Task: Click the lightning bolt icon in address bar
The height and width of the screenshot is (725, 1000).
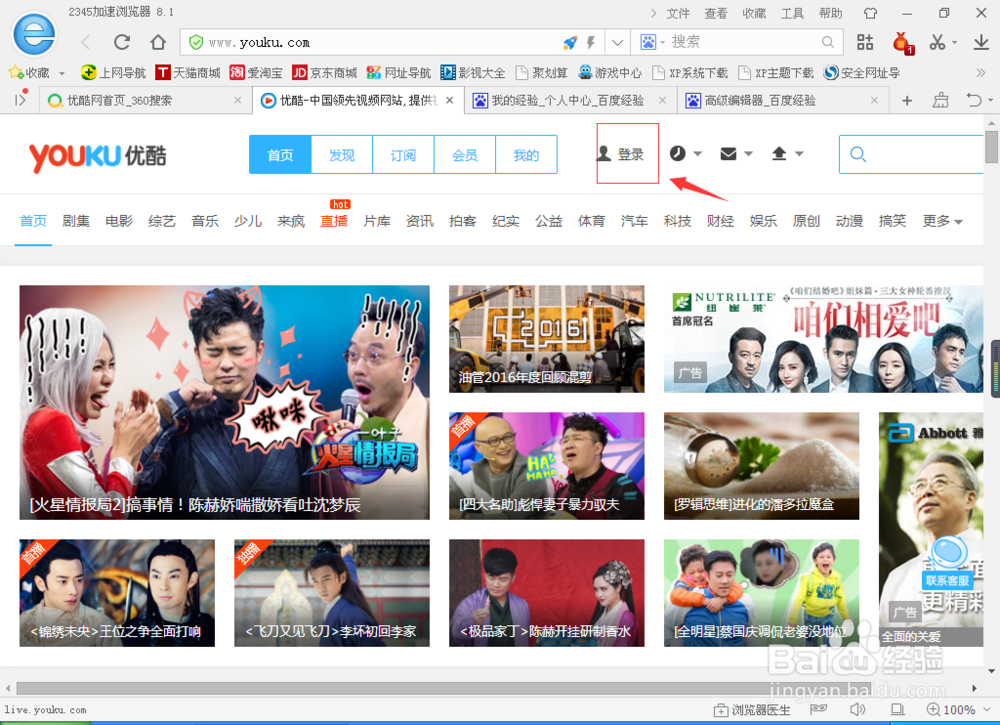Action: point(591,43)
